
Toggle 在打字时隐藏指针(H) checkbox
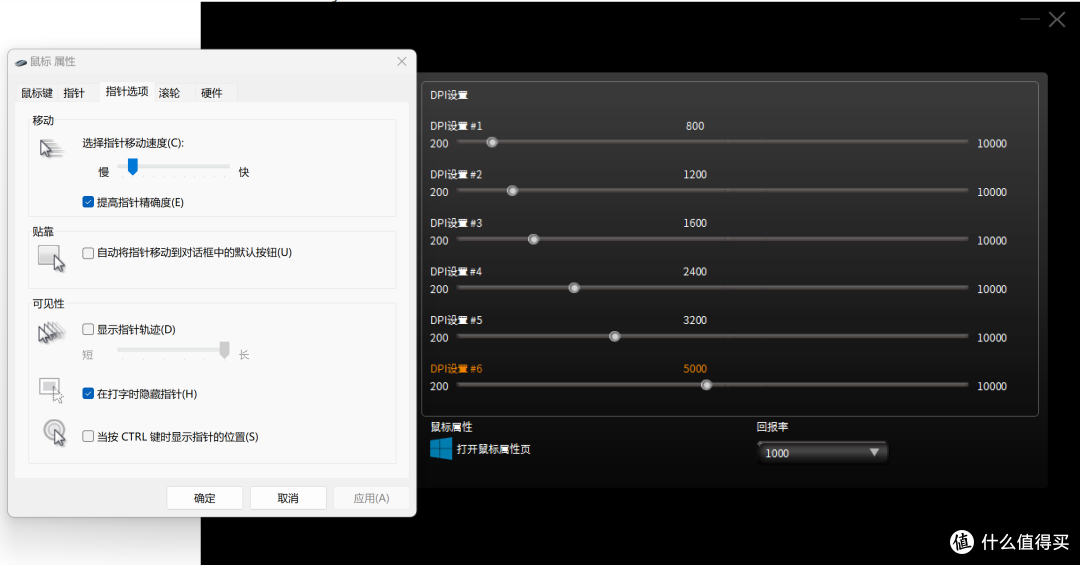tap(88, 393)
